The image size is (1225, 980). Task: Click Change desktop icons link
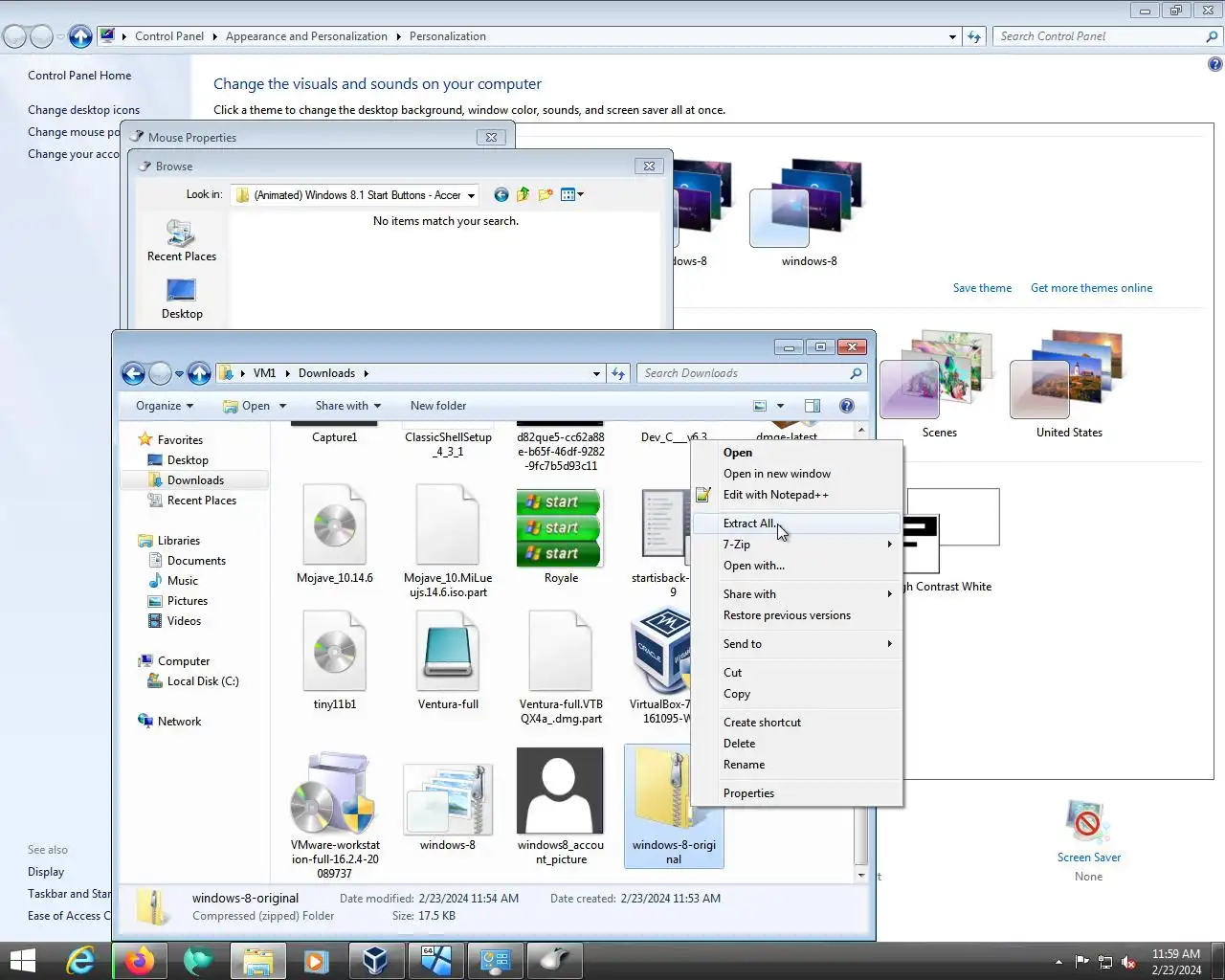tap(83, 110)
